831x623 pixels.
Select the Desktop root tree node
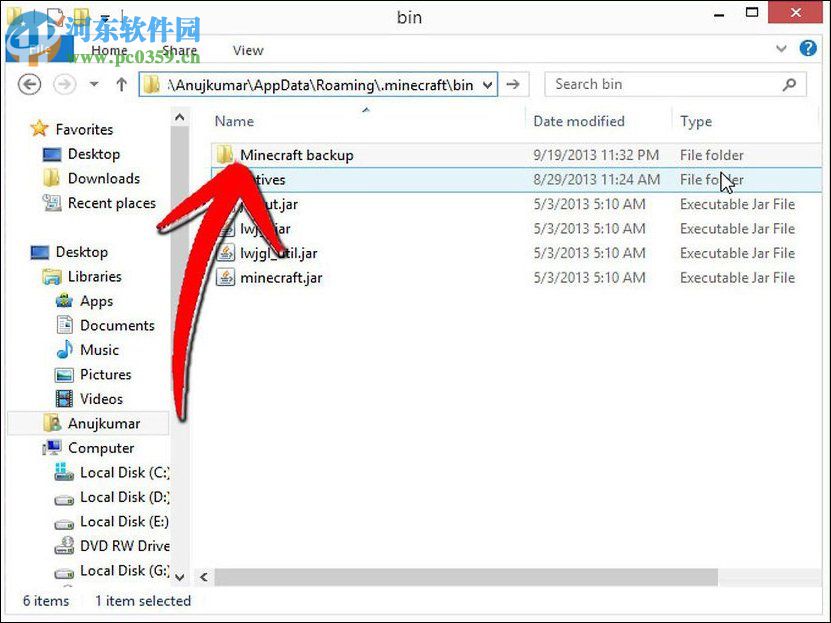pyautogui.click(x=82, y=252)
